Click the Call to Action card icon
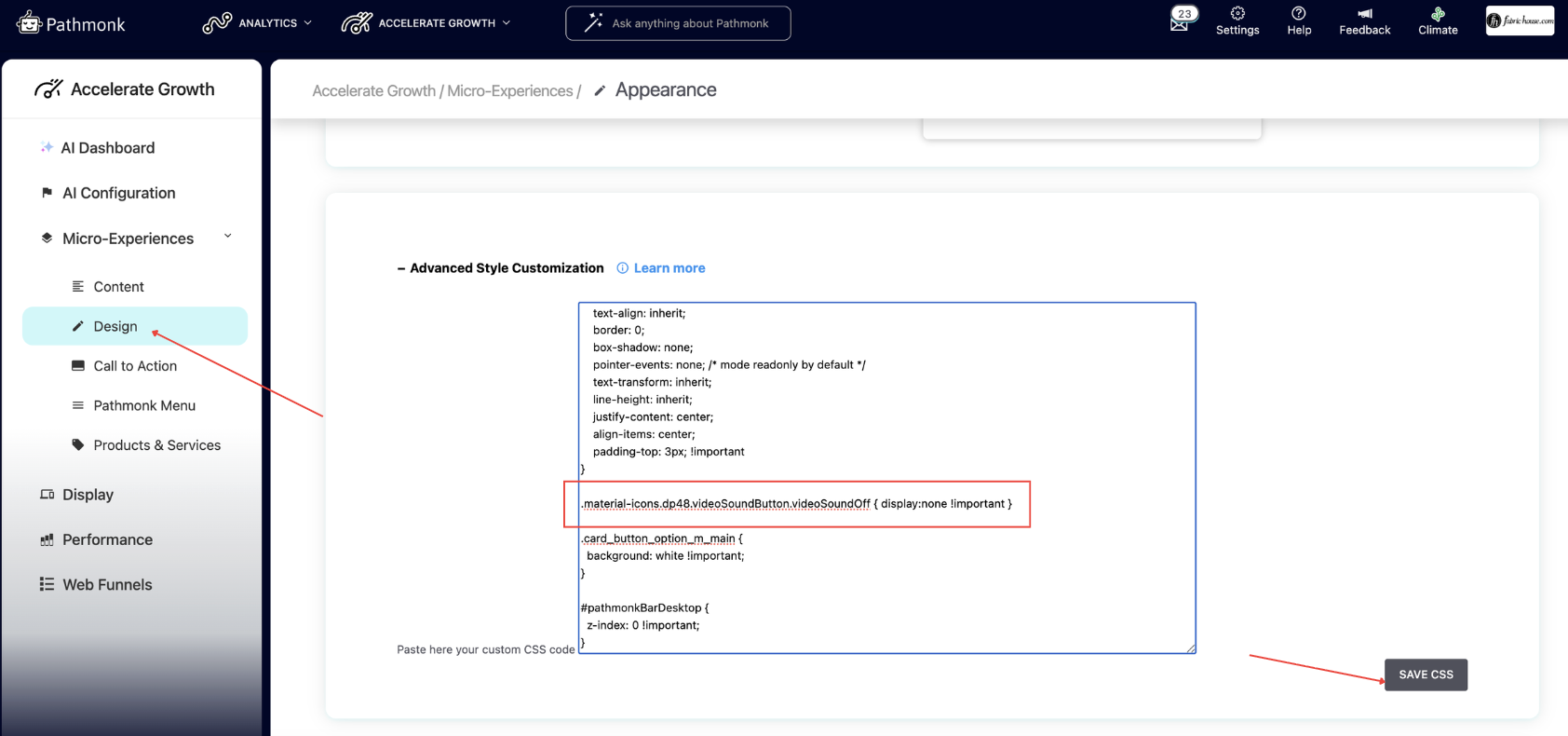Viewport: 1568px width, 736px height. tap(78, 366)
